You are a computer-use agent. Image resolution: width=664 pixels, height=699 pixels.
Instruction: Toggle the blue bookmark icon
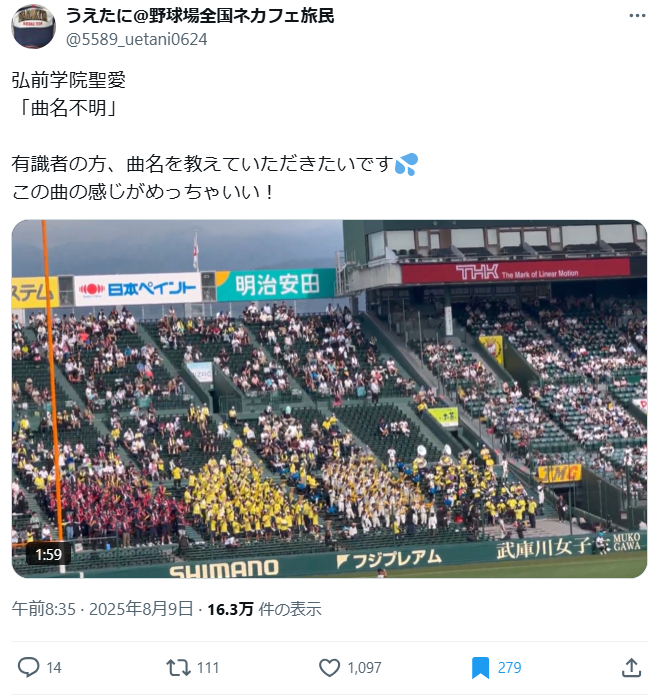(x=480, y=667)
